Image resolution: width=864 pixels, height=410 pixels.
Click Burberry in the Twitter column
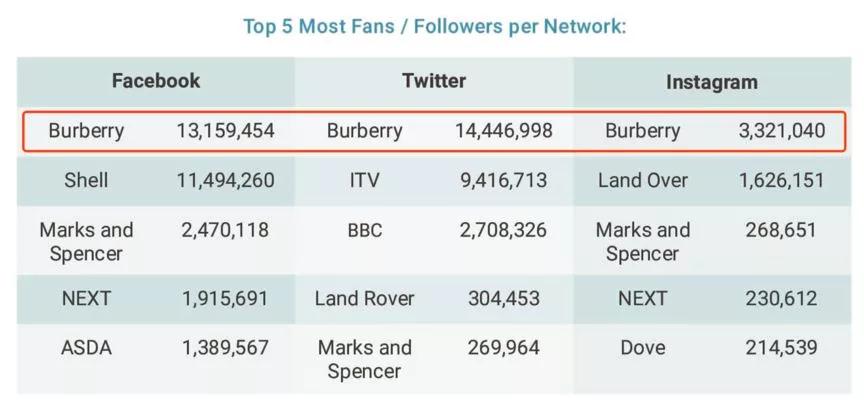(x=364, y=131)
